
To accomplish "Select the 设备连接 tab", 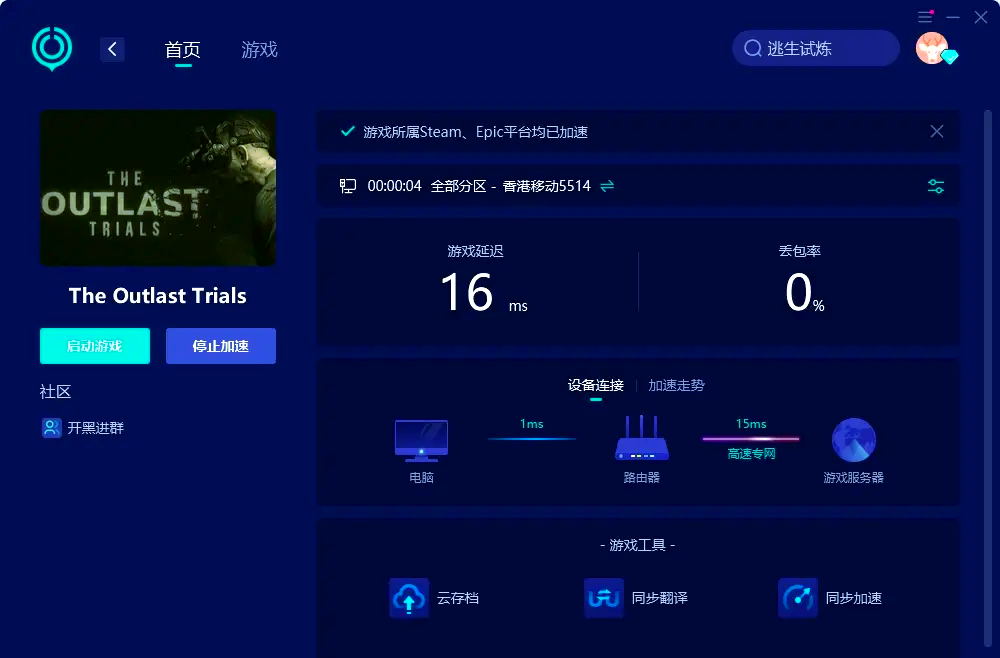I will click(x=596, y=385).
